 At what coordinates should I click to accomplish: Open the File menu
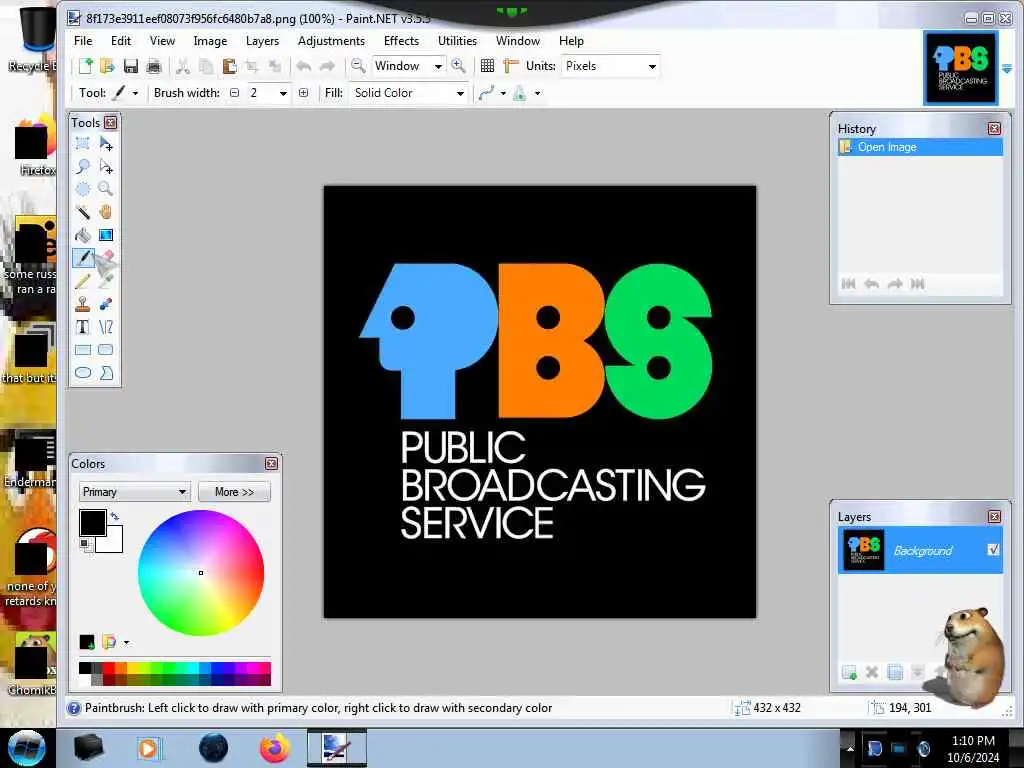[x=83, y=40]
